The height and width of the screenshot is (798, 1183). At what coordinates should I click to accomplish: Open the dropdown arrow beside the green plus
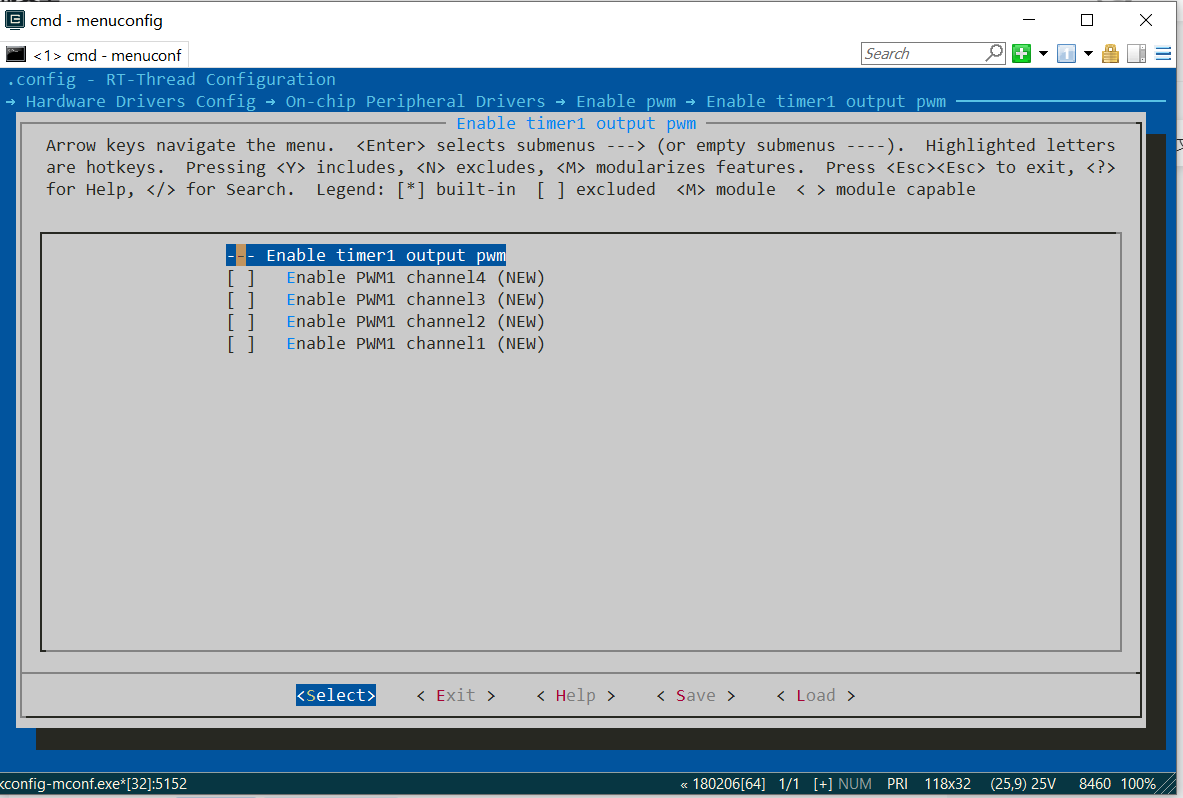(1043, 53)
